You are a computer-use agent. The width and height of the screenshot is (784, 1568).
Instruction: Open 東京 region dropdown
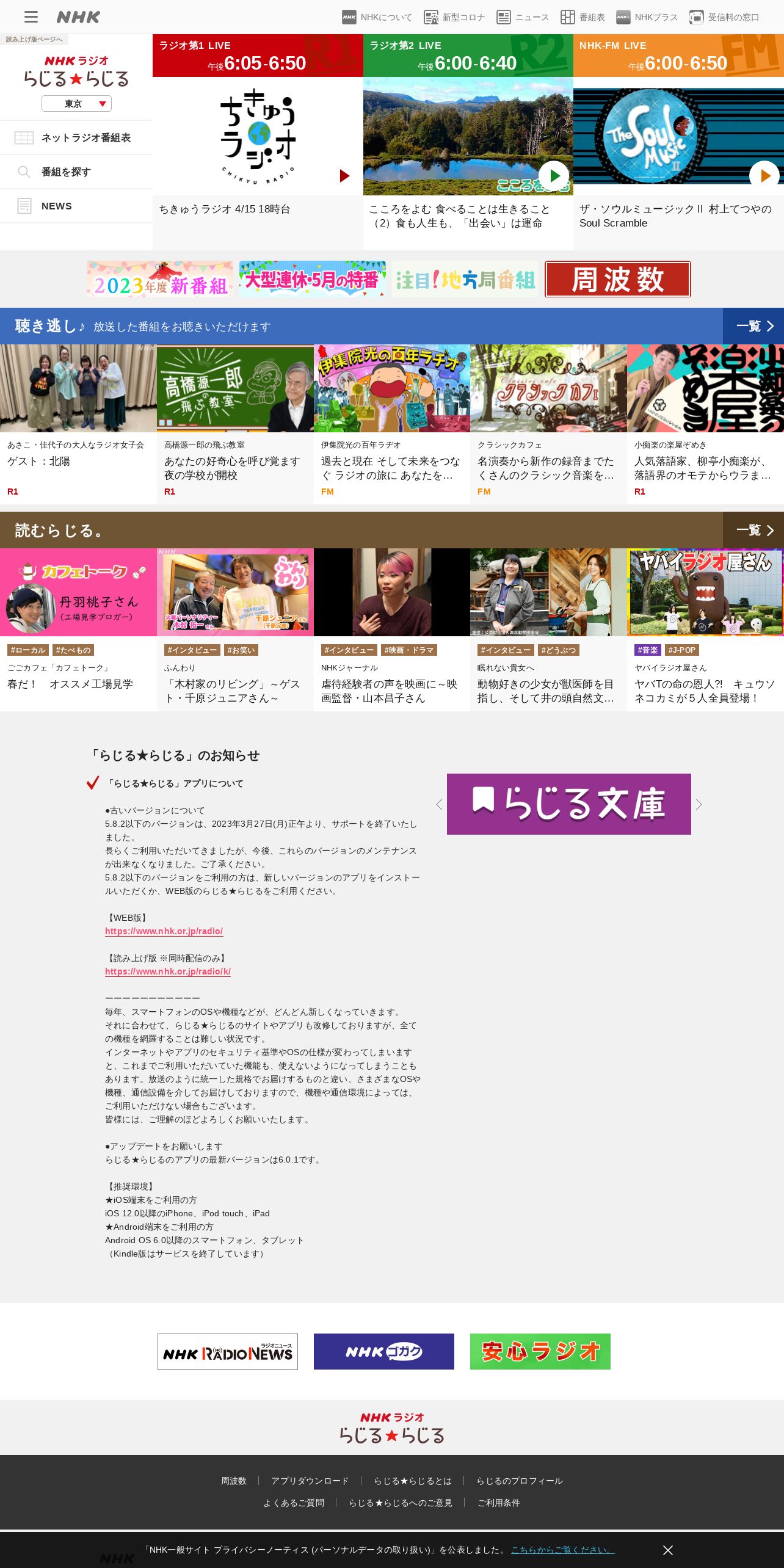coord(76,104)
